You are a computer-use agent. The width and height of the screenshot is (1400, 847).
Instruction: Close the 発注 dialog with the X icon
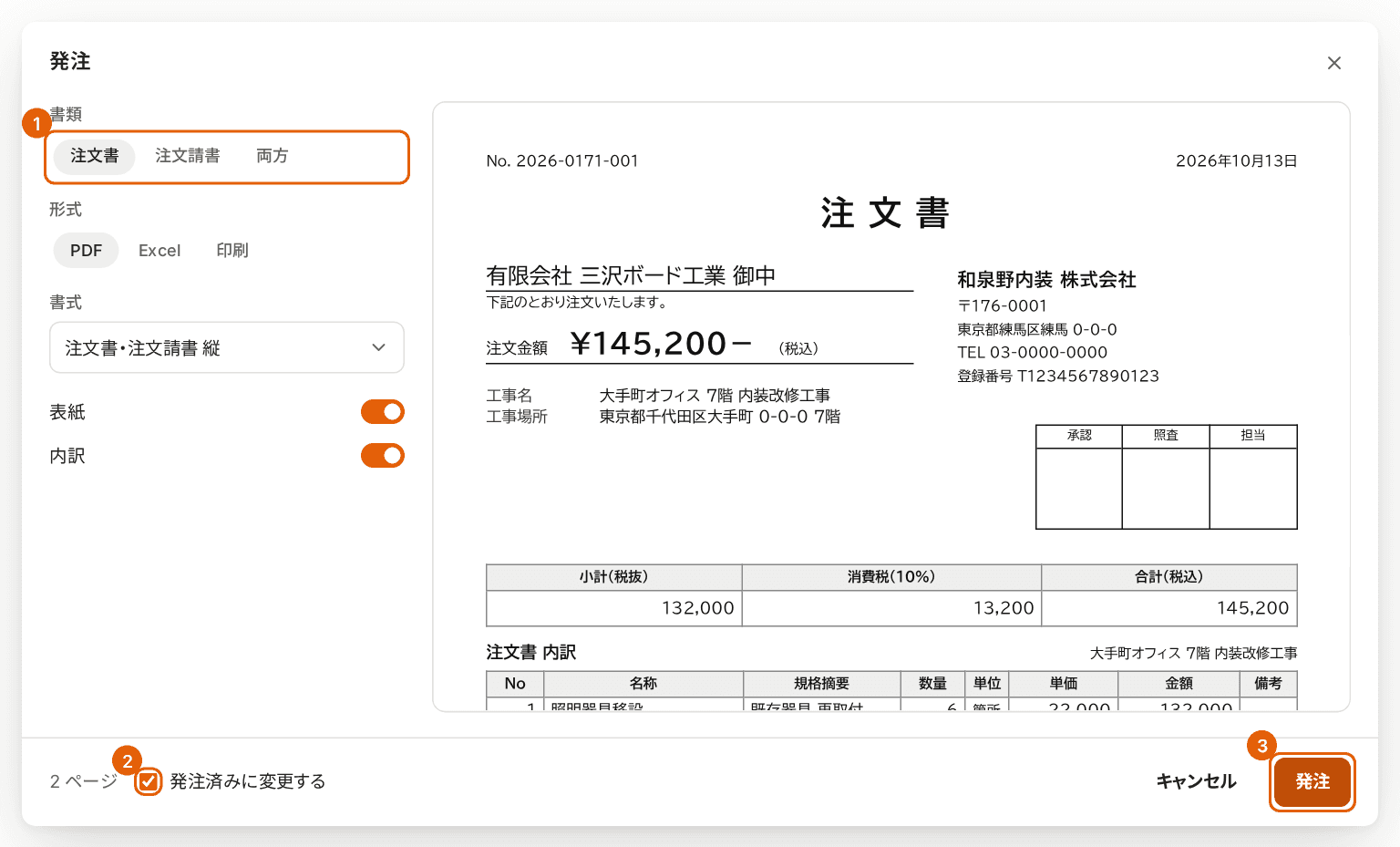pyautogui.click(x=1334, y=63)
